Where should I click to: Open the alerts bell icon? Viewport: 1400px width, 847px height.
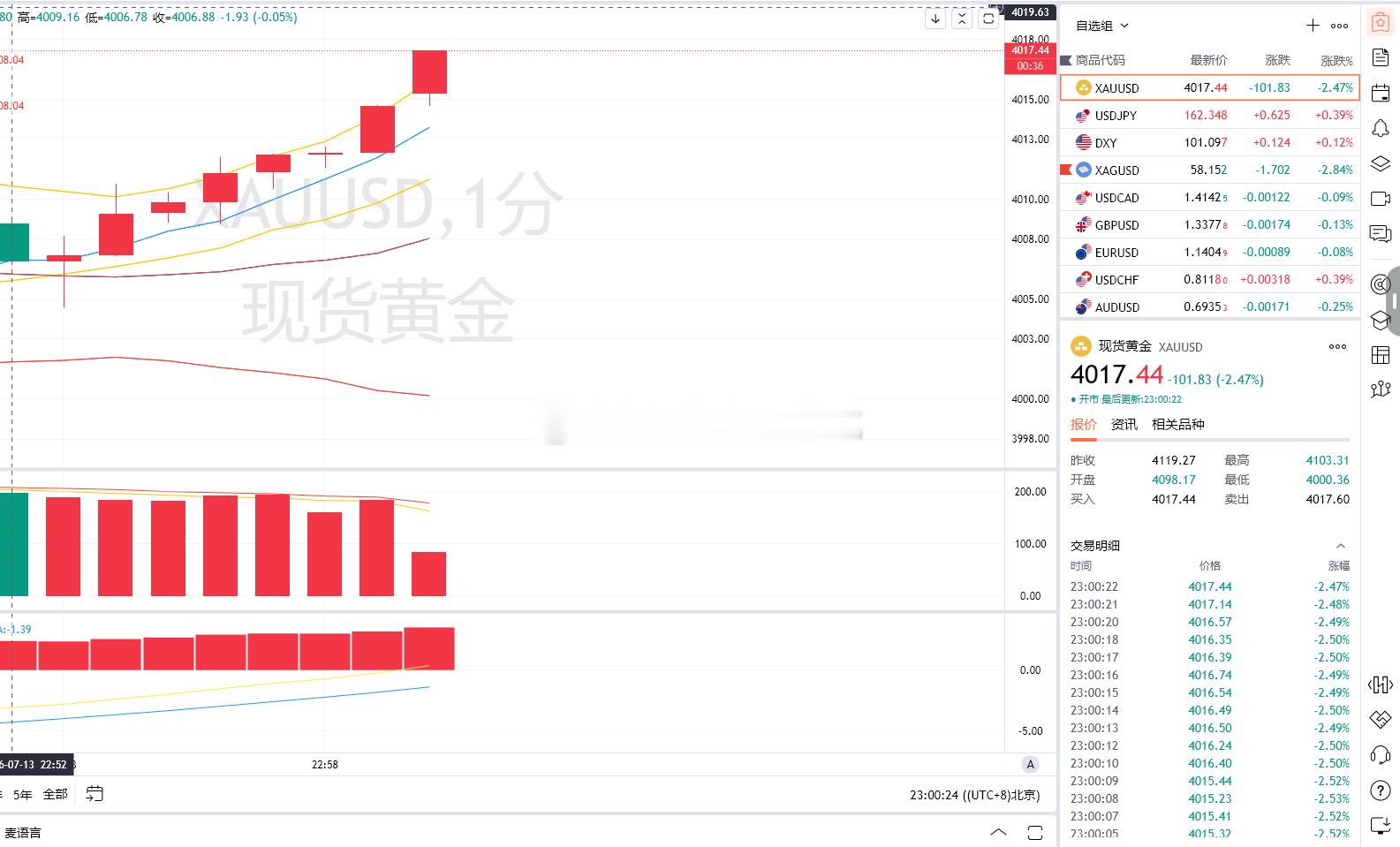pyautogui.click(x=1380, y=128)
